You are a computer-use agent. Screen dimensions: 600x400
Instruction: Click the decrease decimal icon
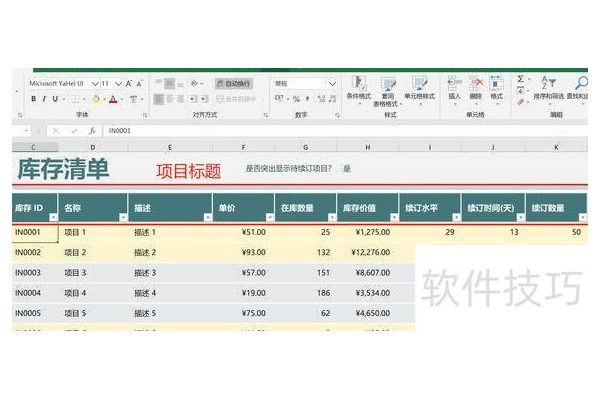pyautogui.click(x=333, y=99)
